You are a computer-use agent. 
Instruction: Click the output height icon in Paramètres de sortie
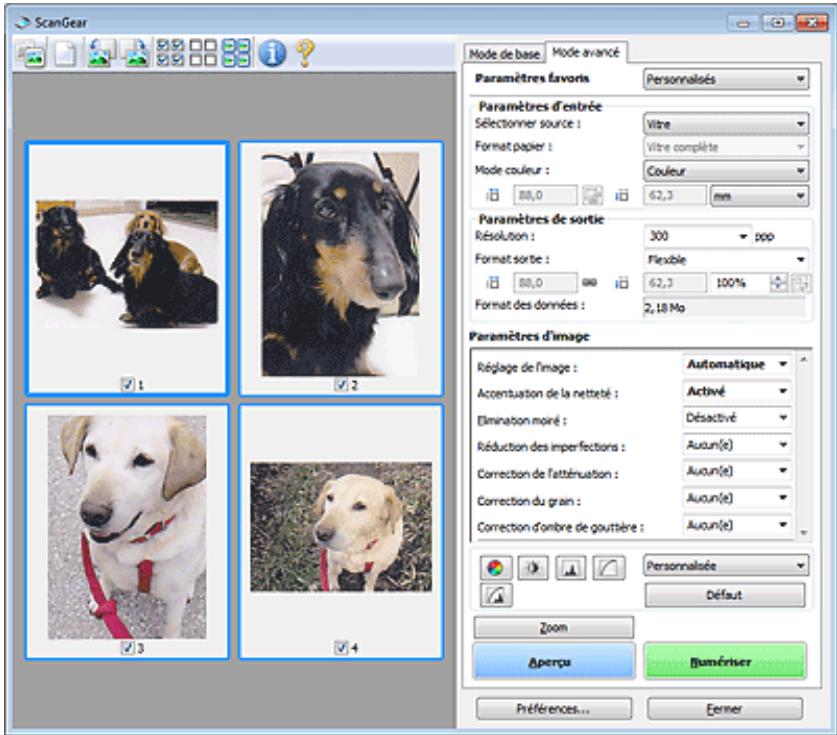coord(622,283)
